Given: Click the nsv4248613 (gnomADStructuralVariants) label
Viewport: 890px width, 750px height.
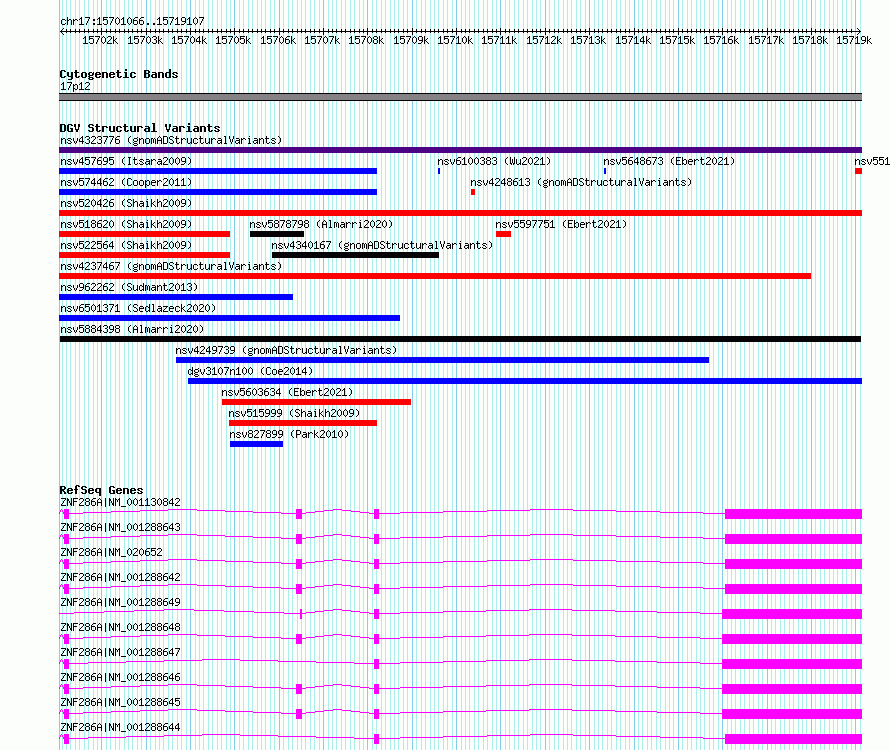Looking at the screenshot, I should (581, 182).
